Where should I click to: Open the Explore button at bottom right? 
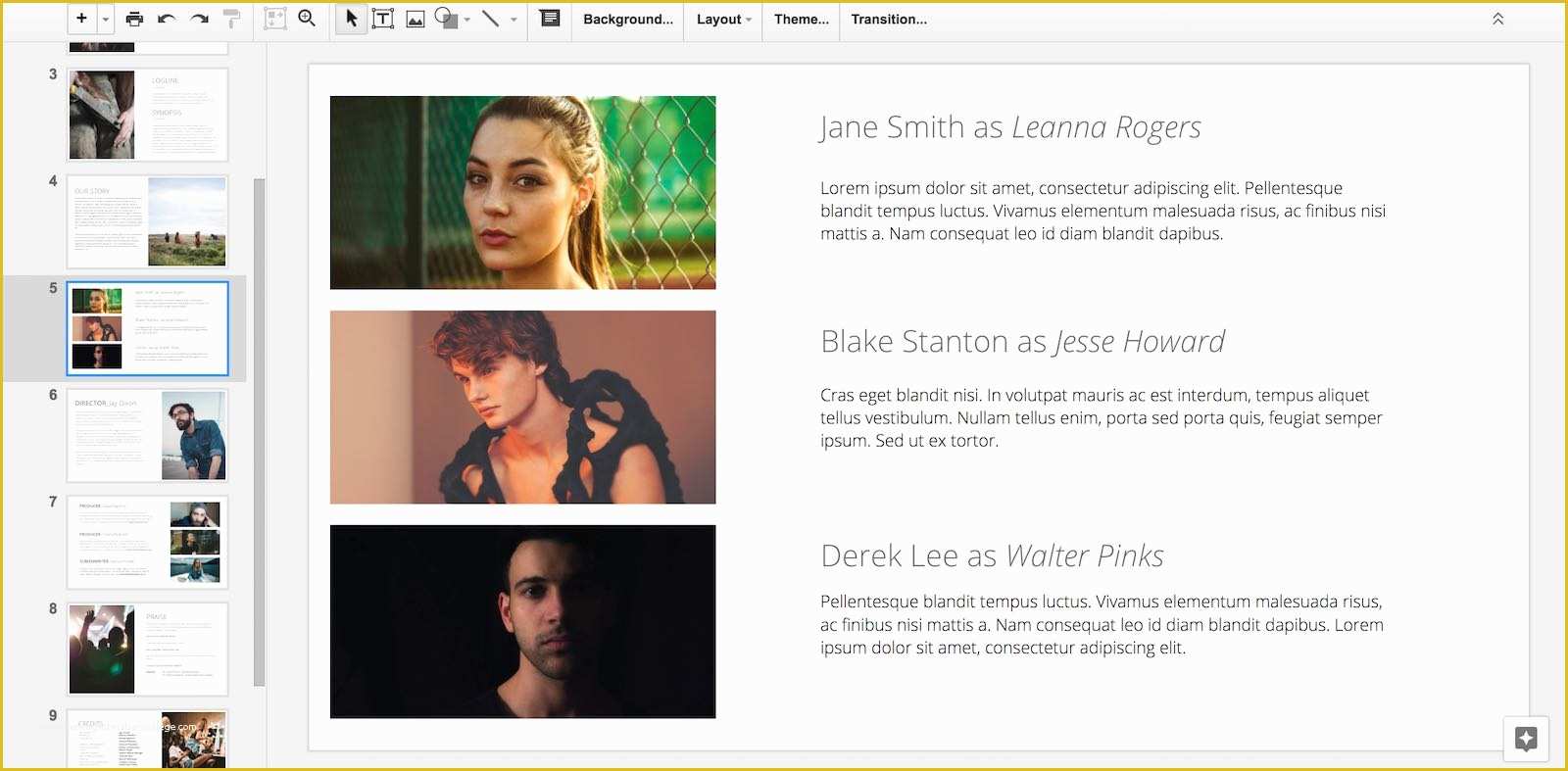tap(1526, 739)
